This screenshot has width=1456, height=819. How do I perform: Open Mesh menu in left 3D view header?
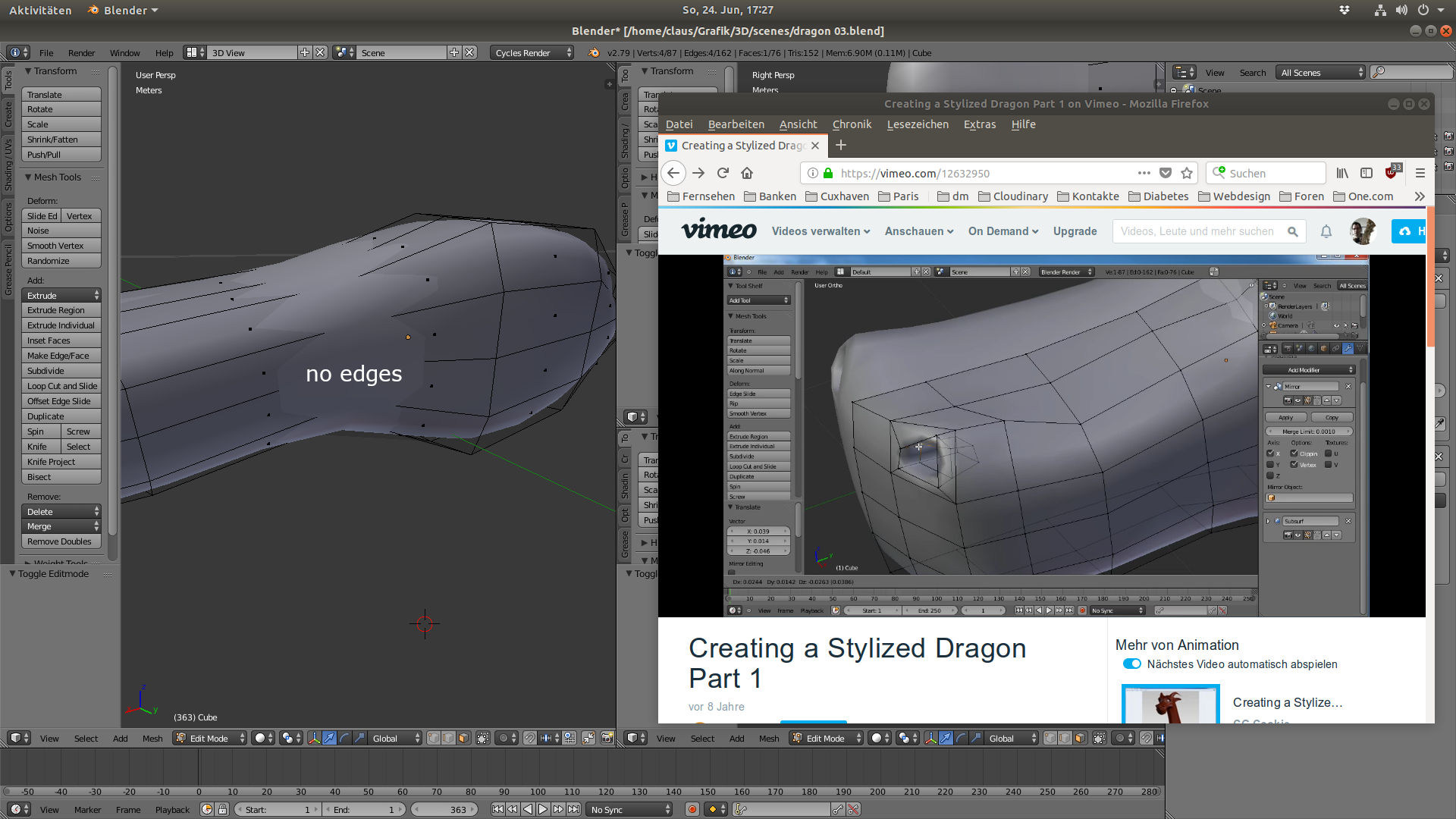point(152,738)
